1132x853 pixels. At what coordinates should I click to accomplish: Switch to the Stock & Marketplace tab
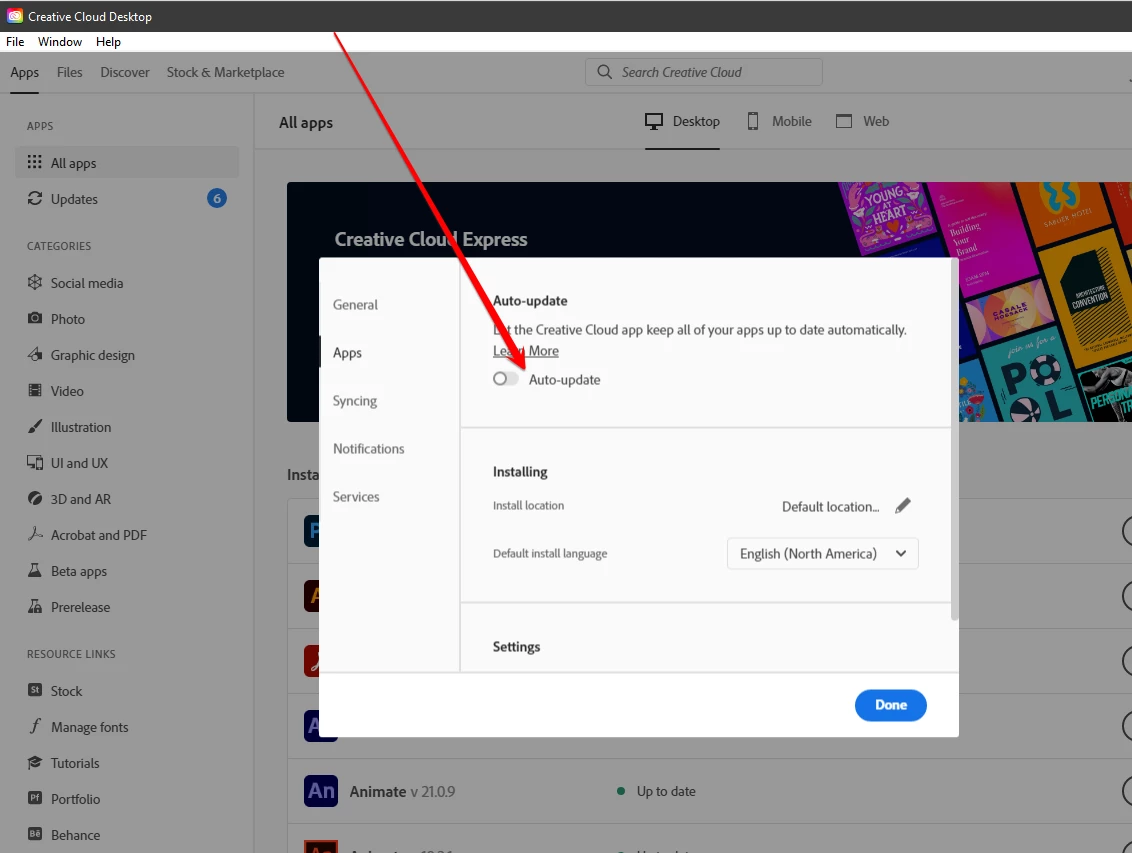click(x=225, y=72)
